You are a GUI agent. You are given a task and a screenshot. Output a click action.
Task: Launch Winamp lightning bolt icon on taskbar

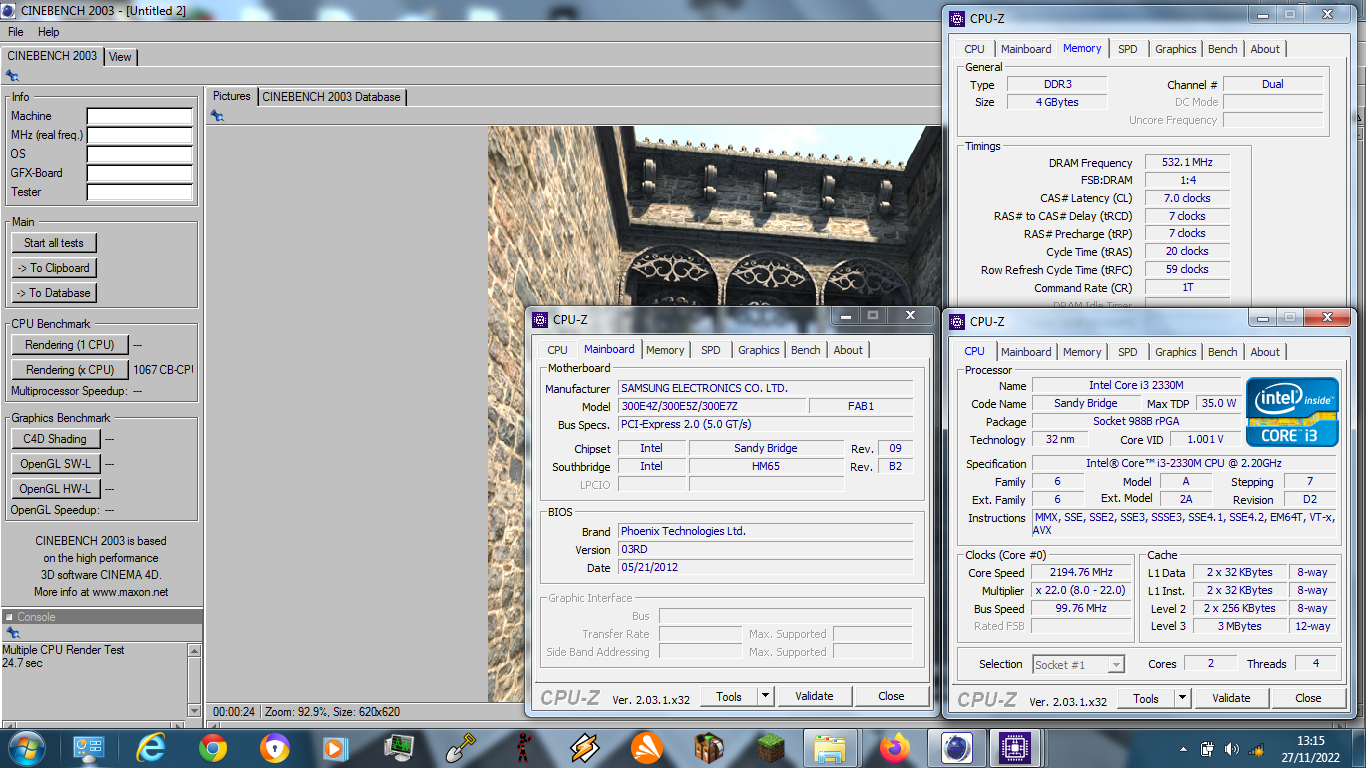[584, 748]
